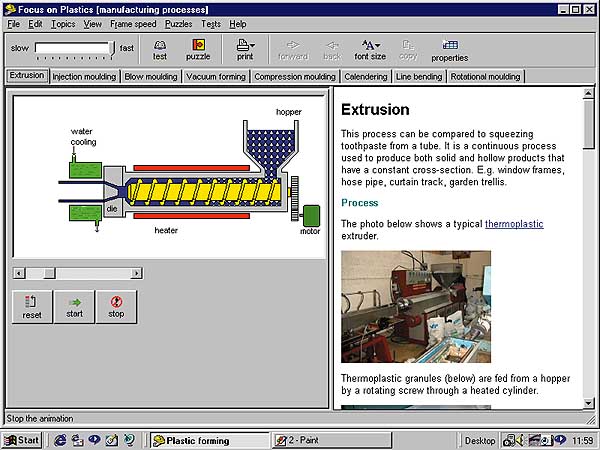Open the properties toolbar button
The image size is (600, 450).
point(450,51)
